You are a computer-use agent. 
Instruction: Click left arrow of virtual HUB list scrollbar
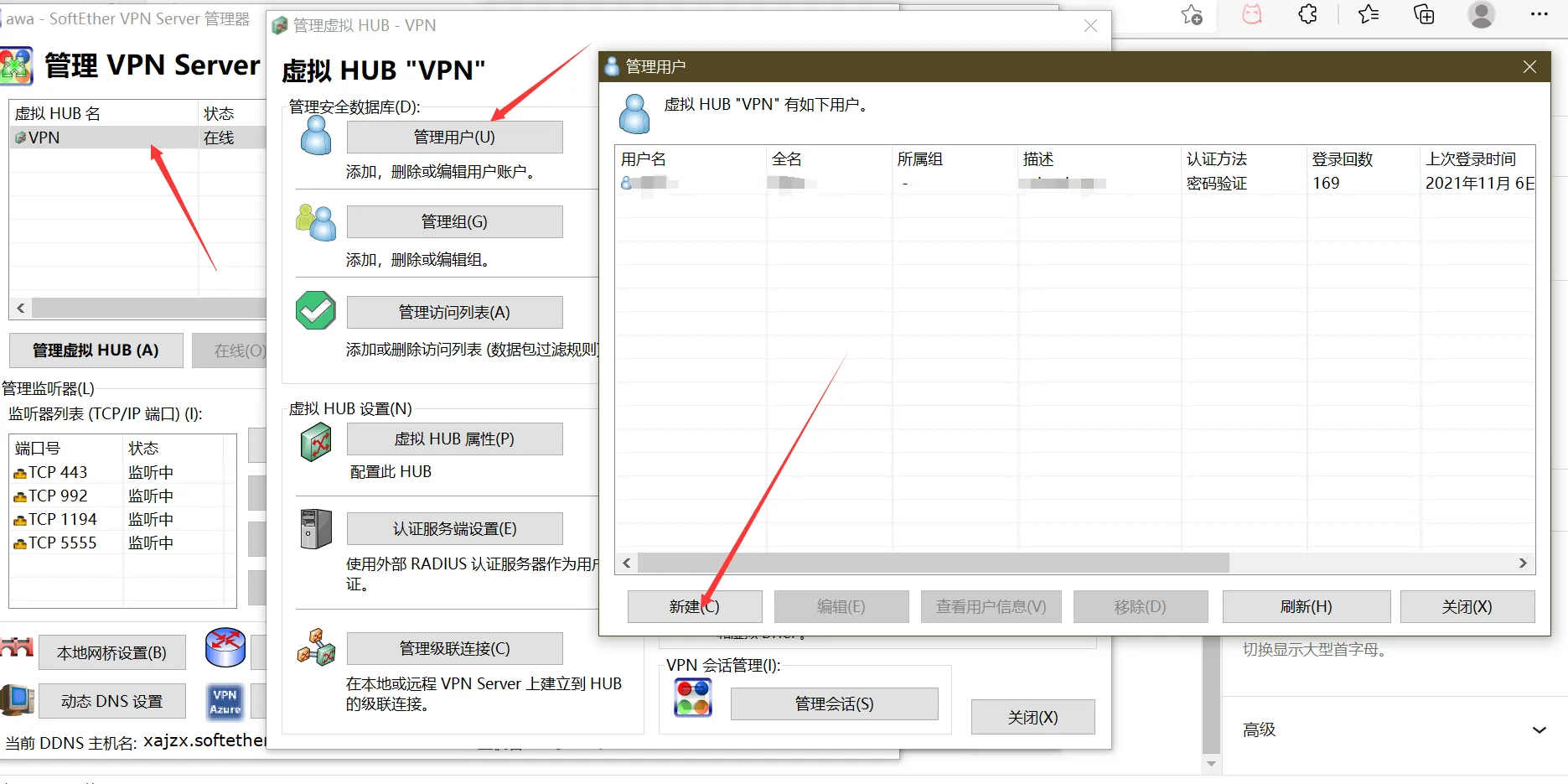point(21,308)
